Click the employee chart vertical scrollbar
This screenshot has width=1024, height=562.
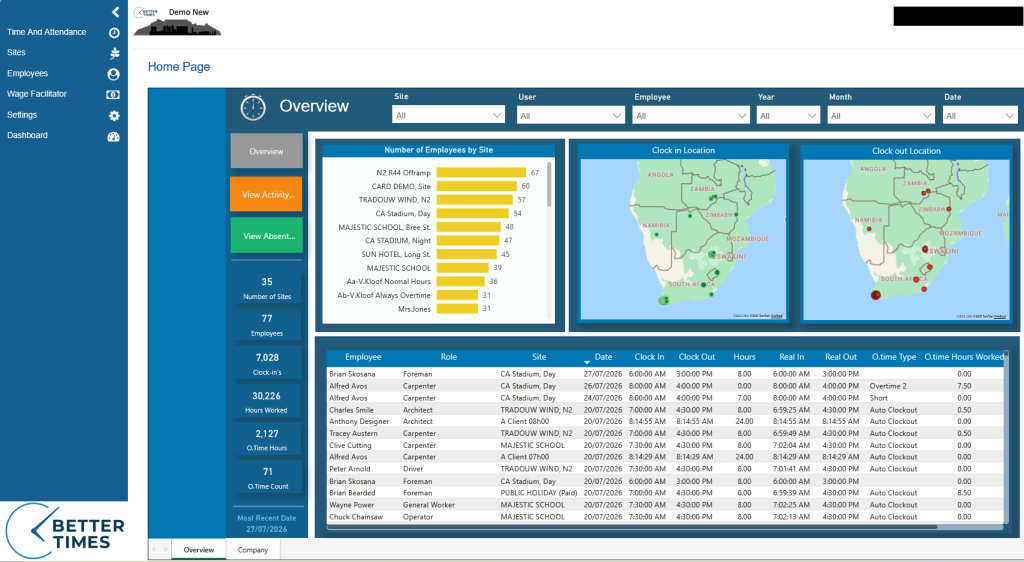549,185
